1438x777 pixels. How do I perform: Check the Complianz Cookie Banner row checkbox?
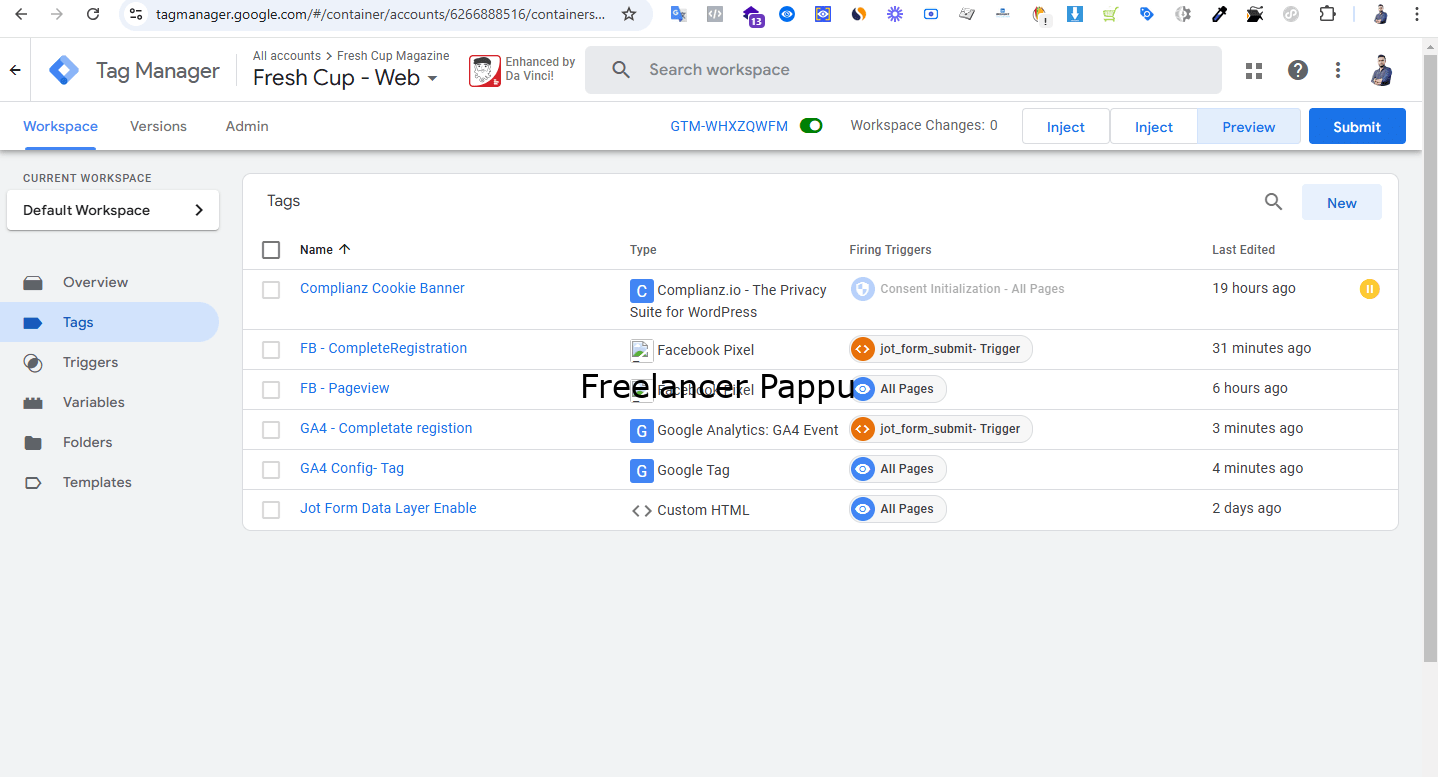point(271,290)
